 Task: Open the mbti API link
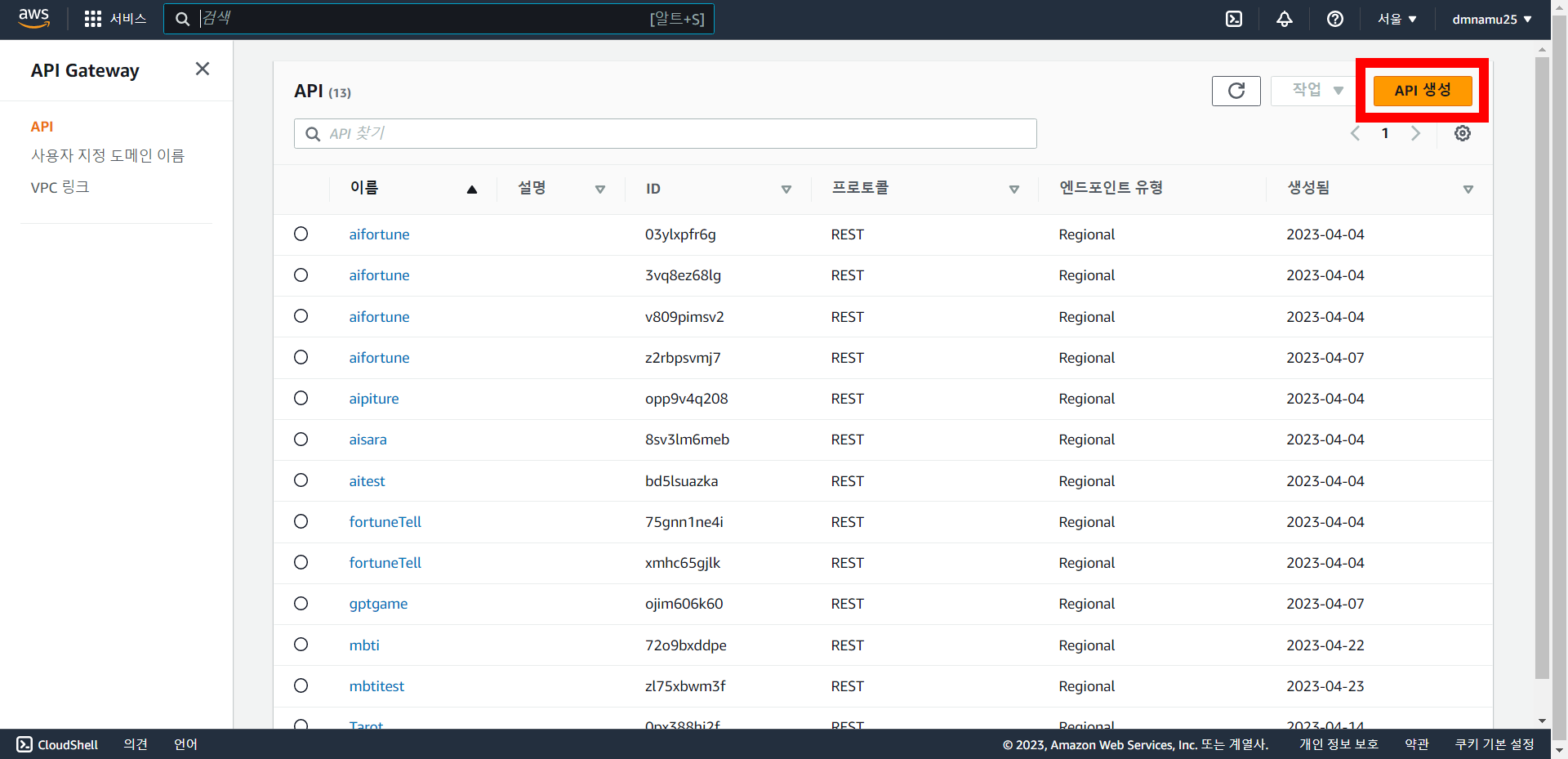[364, 645]
